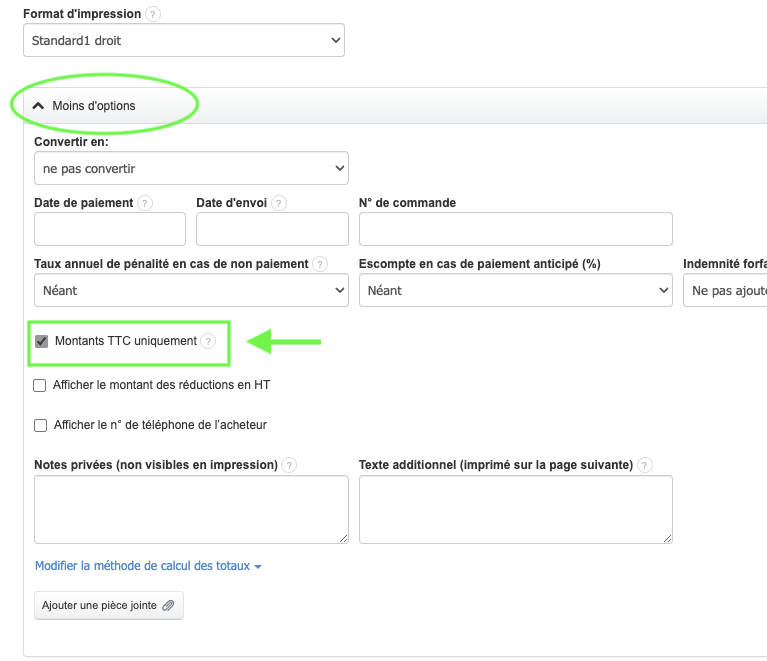
Task: Open the Convertir en dropdown
Action: pos(191,169)
